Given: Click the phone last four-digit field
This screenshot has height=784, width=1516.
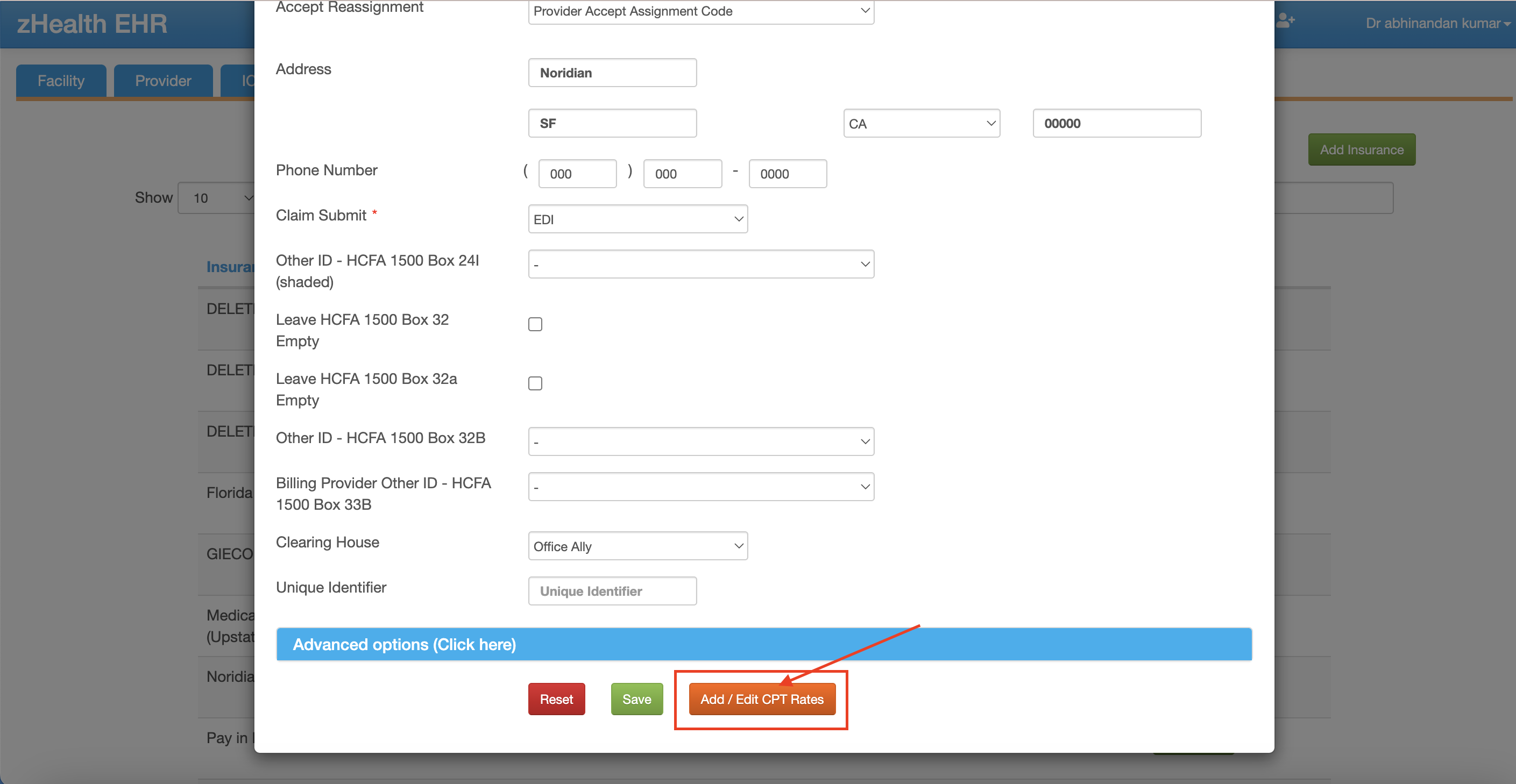Looking at the screenshot, I should [x=788, y=174].
